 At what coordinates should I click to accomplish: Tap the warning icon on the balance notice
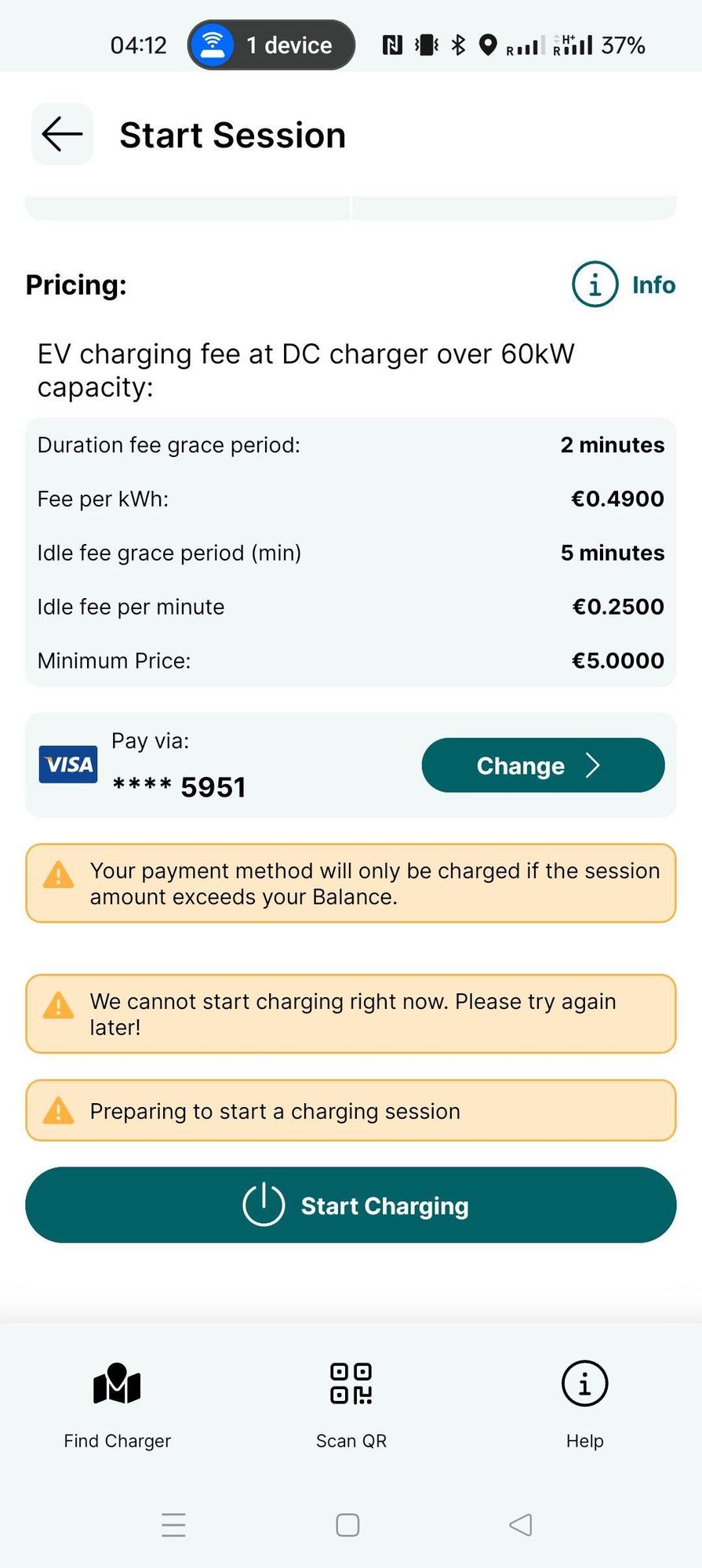coord(58,875)
